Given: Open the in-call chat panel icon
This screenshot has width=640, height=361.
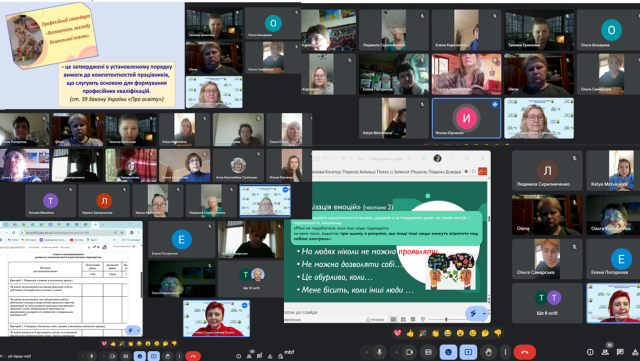Looking at the screenshot, I should pyautogui.click(x=620, y=352).
